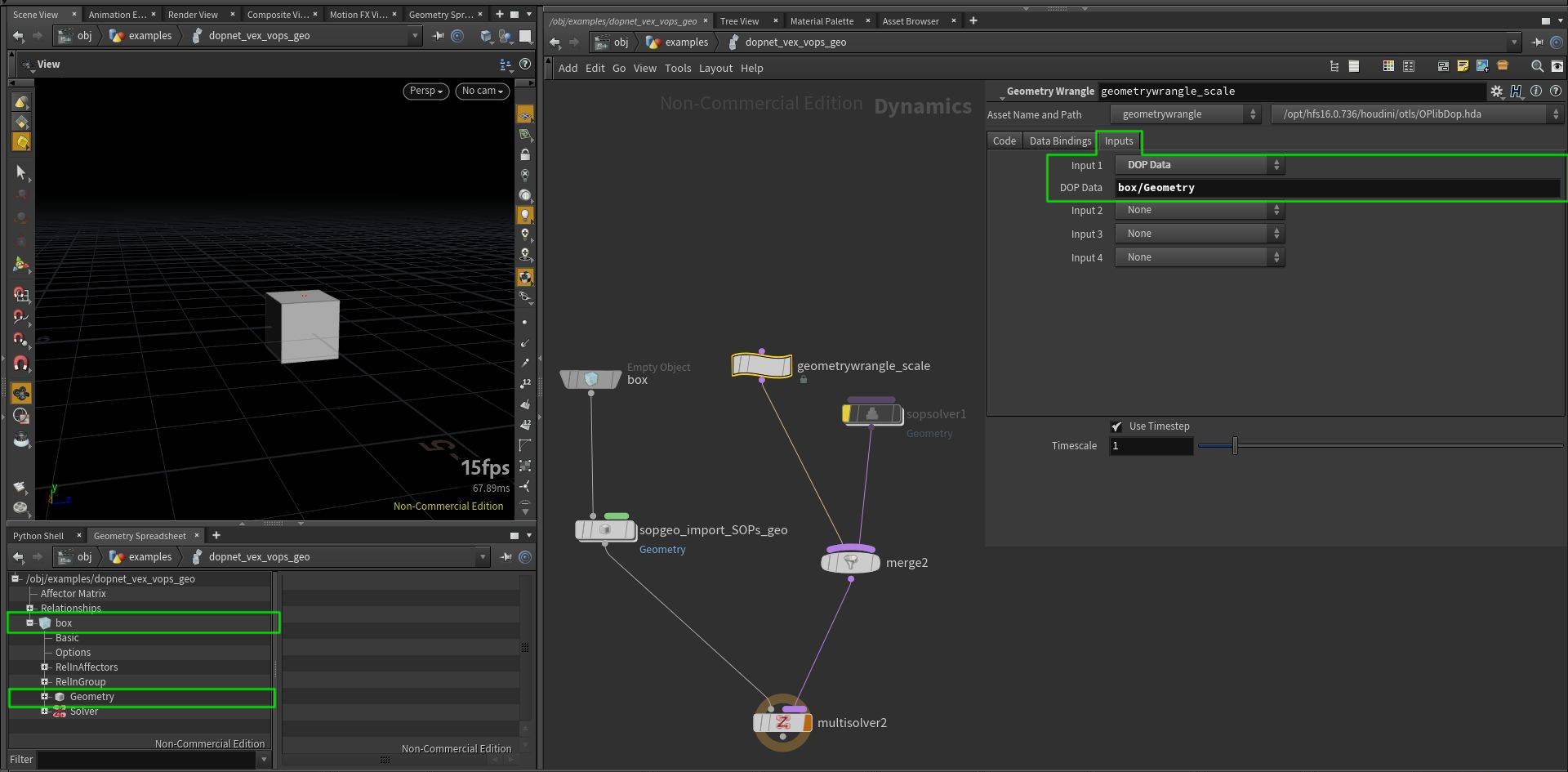The height and width of the screenshot is (772, 1568).
Task: Adjust the Timescale slider handle
Action: [x=1235, y=446]
